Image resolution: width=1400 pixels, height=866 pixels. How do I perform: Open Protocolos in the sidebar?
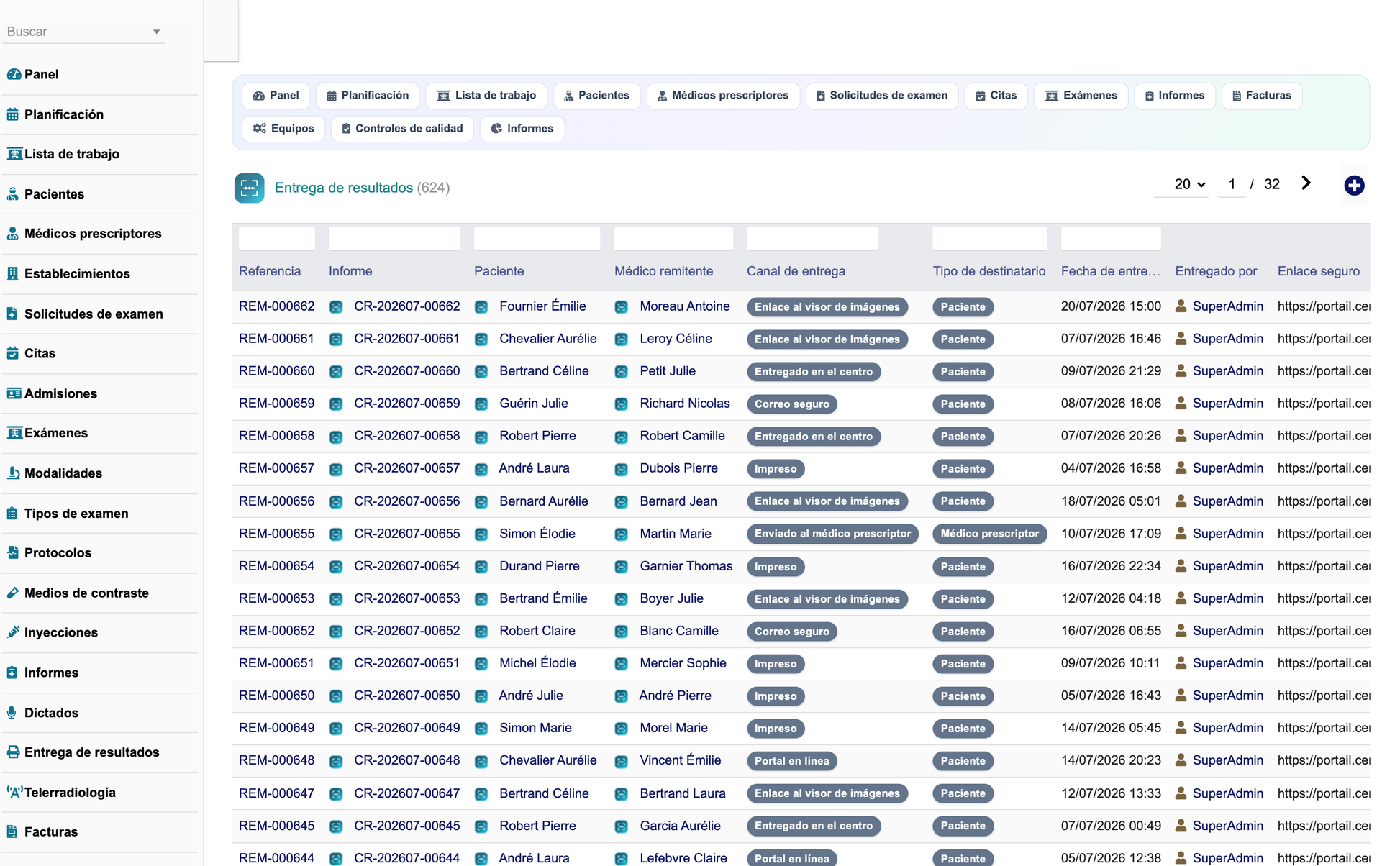[58, 553]
